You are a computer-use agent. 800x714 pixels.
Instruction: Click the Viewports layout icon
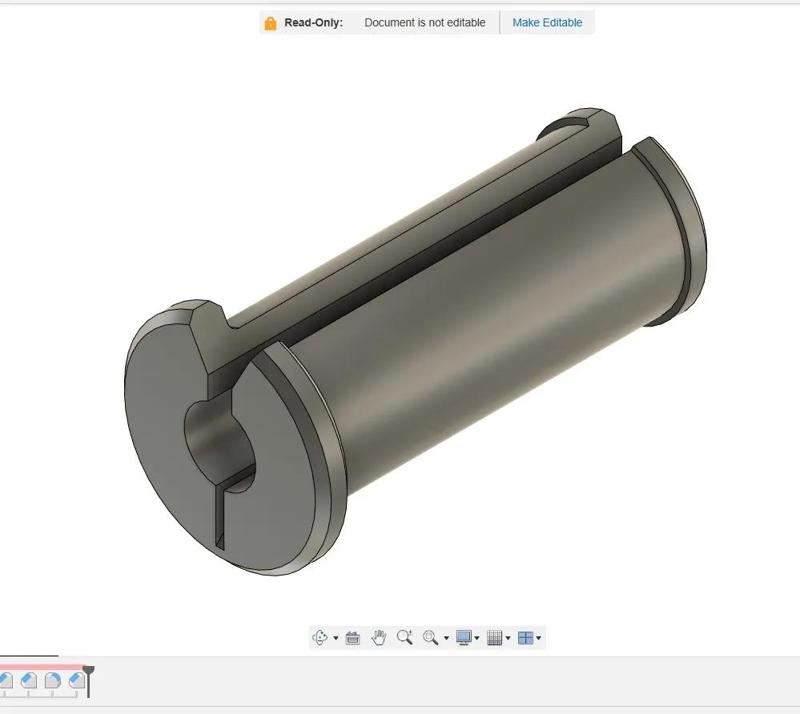click(526, 637)
